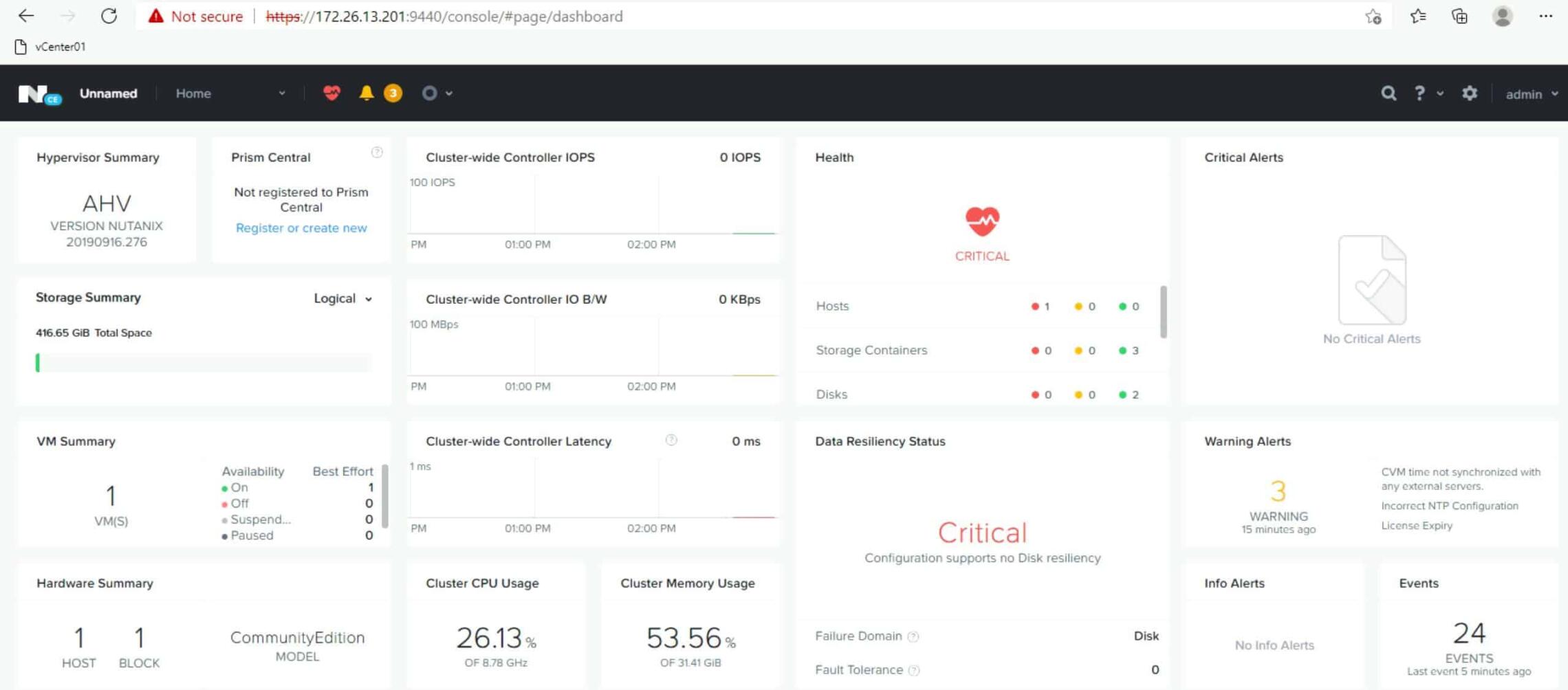The width and height of the screenshot is (1568, 690).
Task: Change Storage Summary view via the Logical dropdown
Action: (x=342, y=298)
